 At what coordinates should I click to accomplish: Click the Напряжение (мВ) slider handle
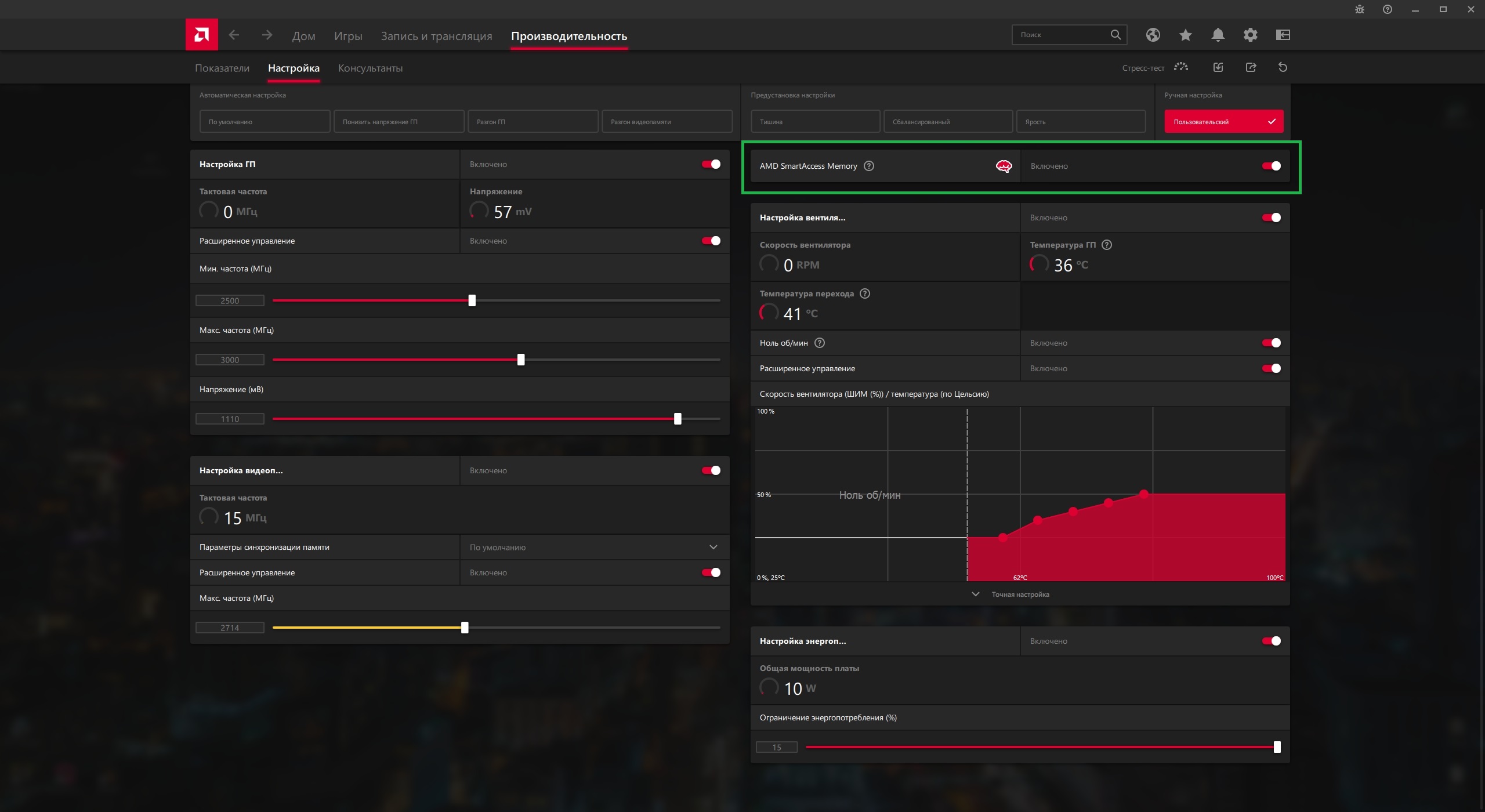coord(678,419)
